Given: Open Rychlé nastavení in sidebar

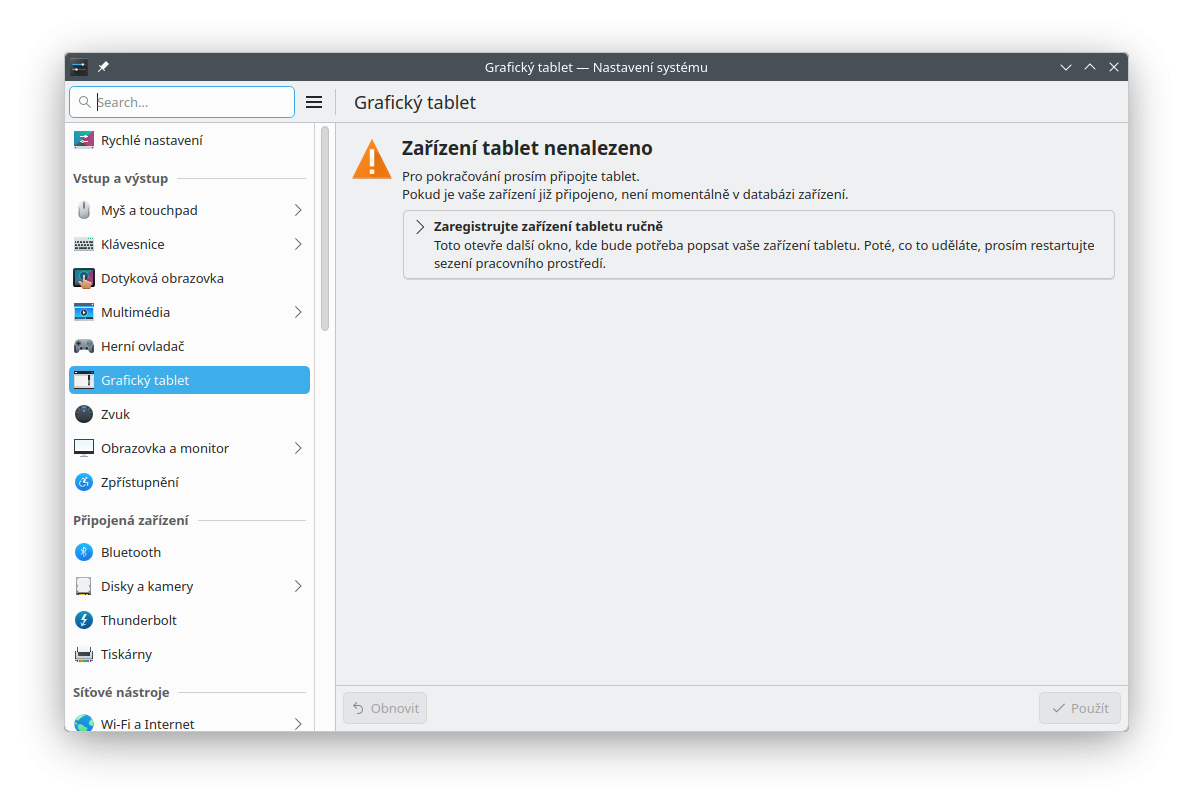Looking at the screenshot, I should point(151,140).
